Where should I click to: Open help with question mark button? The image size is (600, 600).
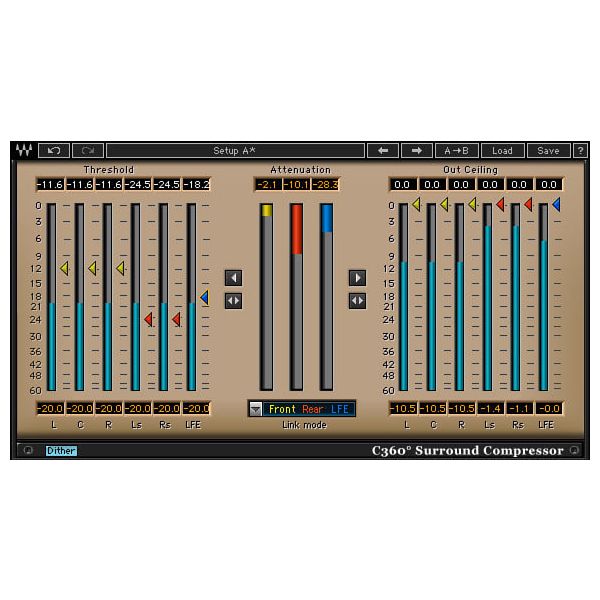[x=580, y=150]
